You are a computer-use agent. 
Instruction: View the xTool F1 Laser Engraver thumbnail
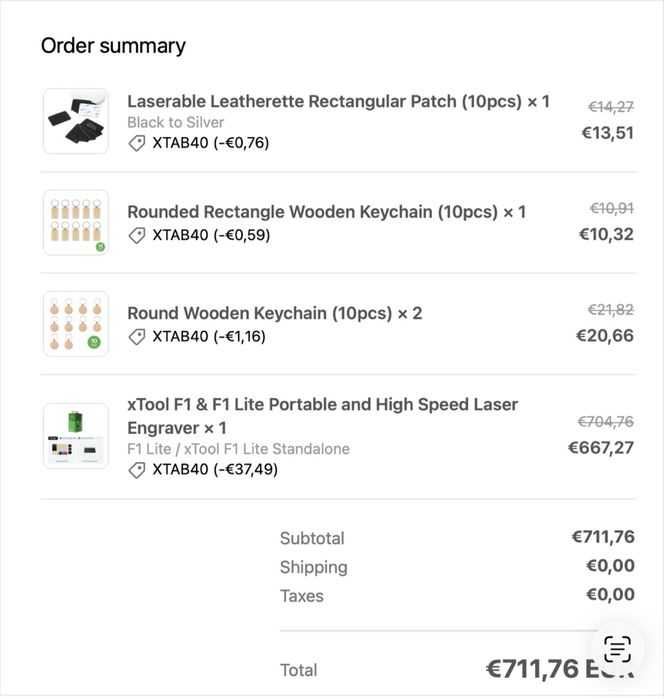[x=76, y=436]
